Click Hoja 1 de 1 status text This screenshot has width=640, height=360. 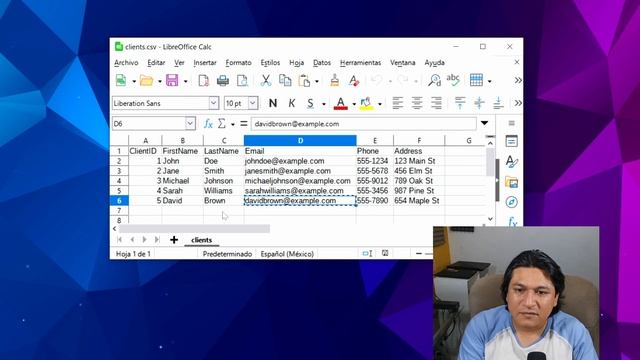pos(133,254)
